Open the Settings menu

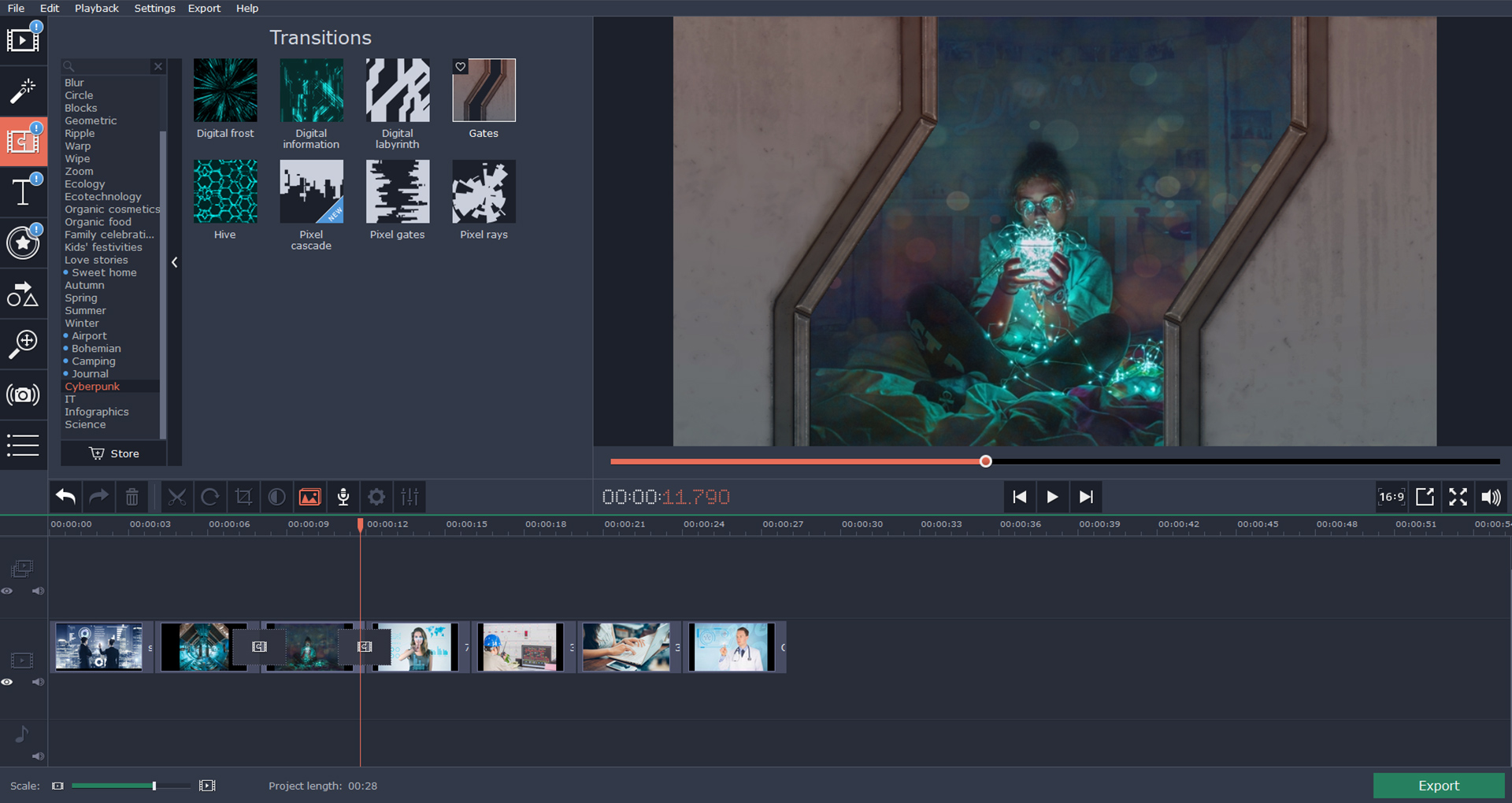[x=154, y=8]
